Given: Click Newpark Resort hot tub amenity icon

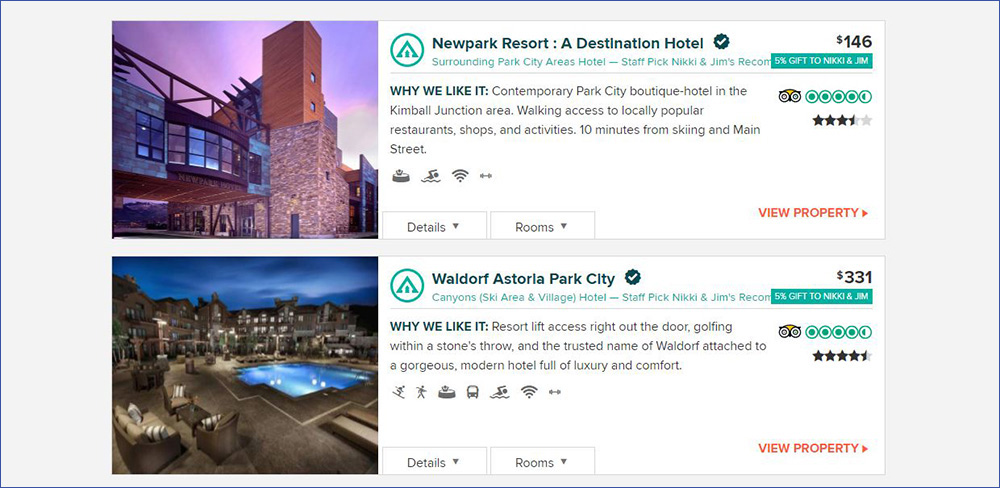Looking at the screenshot, I should 401,176.
